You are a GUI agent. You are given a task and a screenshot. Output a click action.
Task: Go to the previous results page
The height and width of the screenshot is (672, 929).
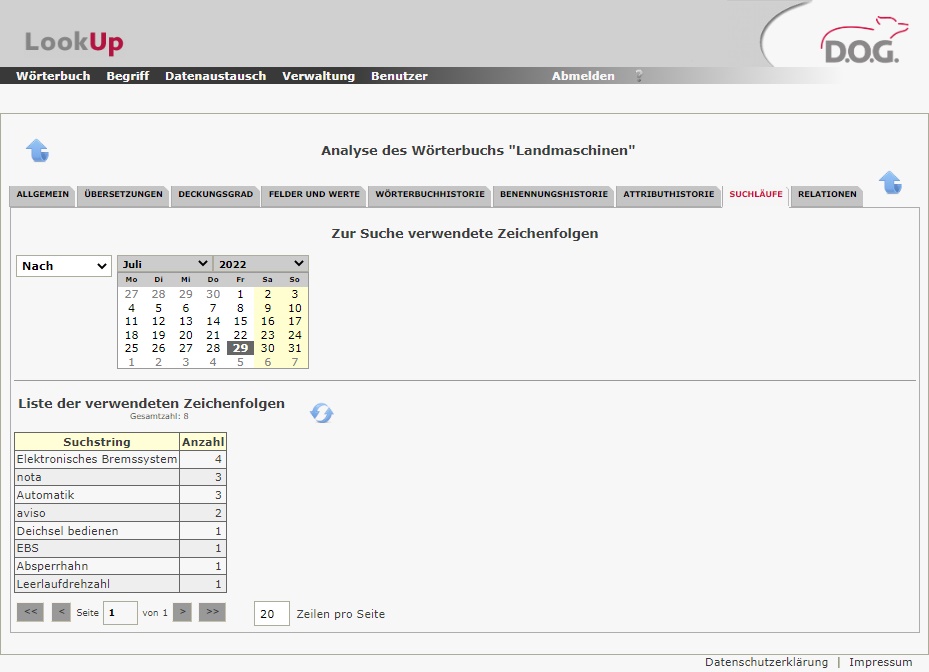(61, 612)
